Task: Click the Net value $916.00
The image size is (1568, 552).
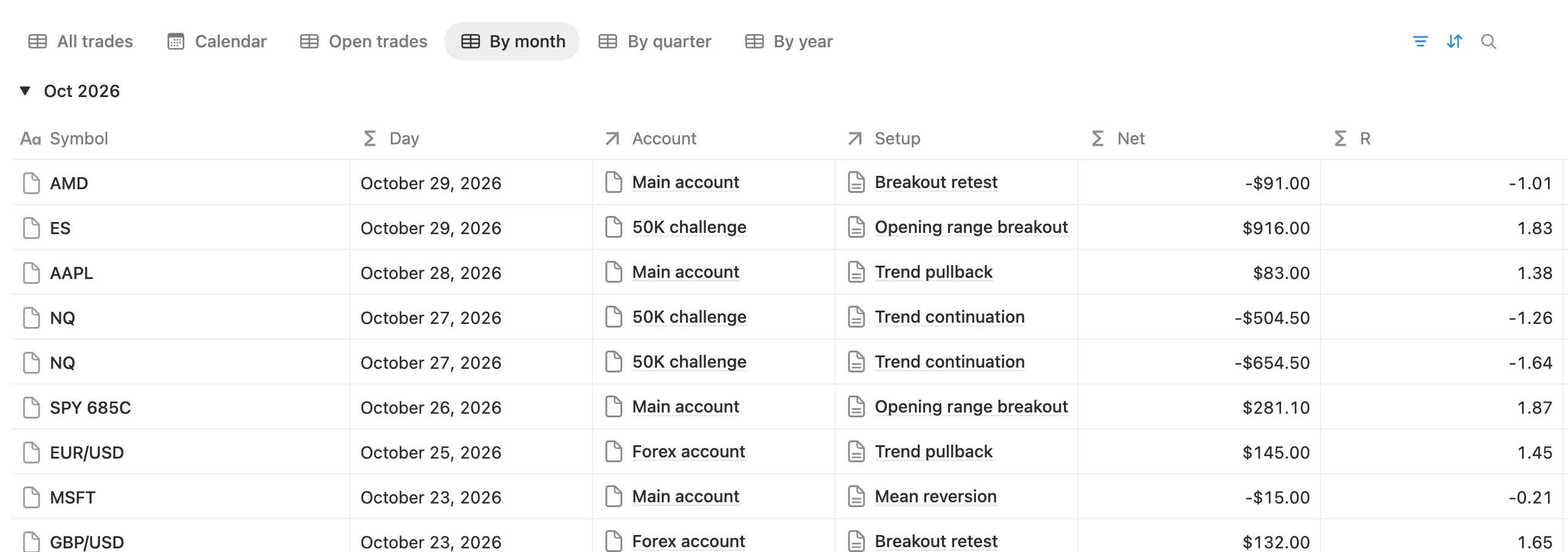Action: (1276, 228)
